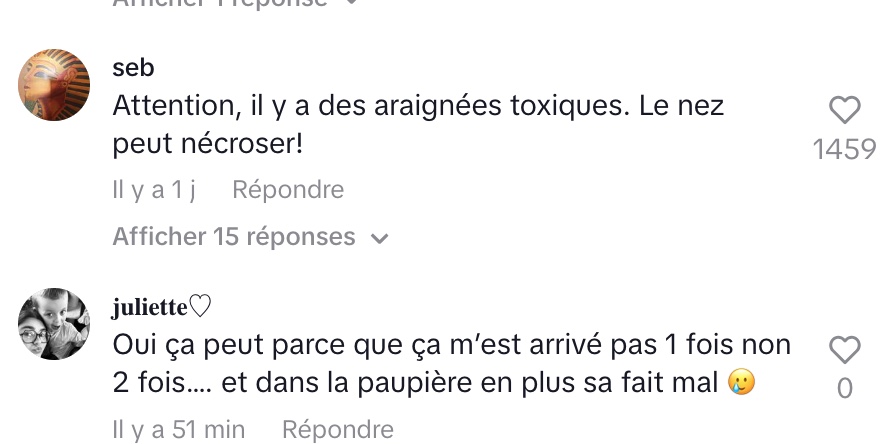Click the heart symbol after juliette's name
This screenshot has width=896, height=444.
point(200,306)
